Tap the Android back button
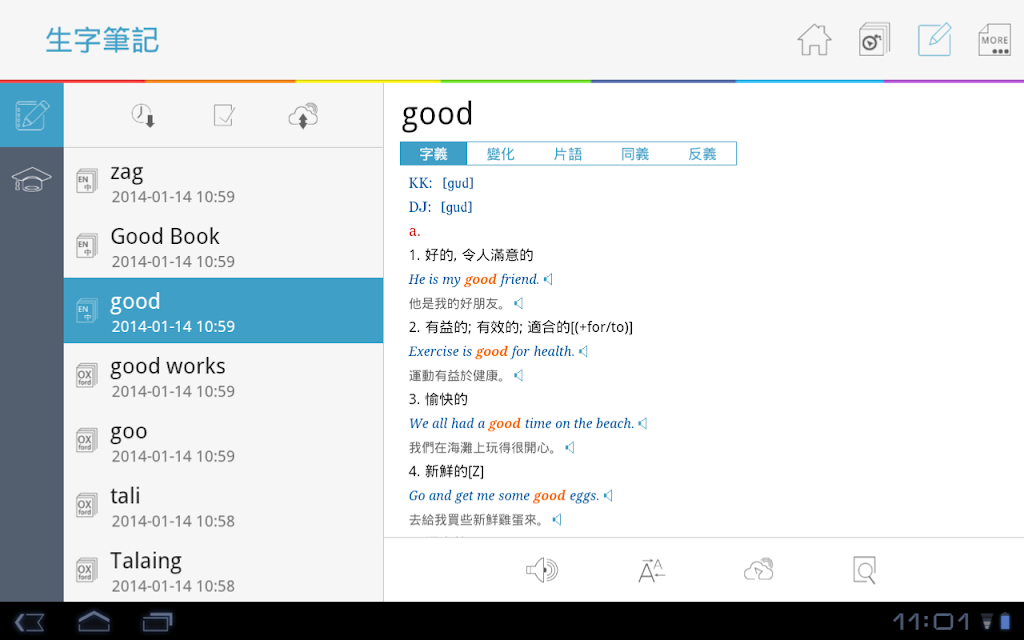This screenshot has width=1024, height=640. pyautogui.click(x=29, y=622)
